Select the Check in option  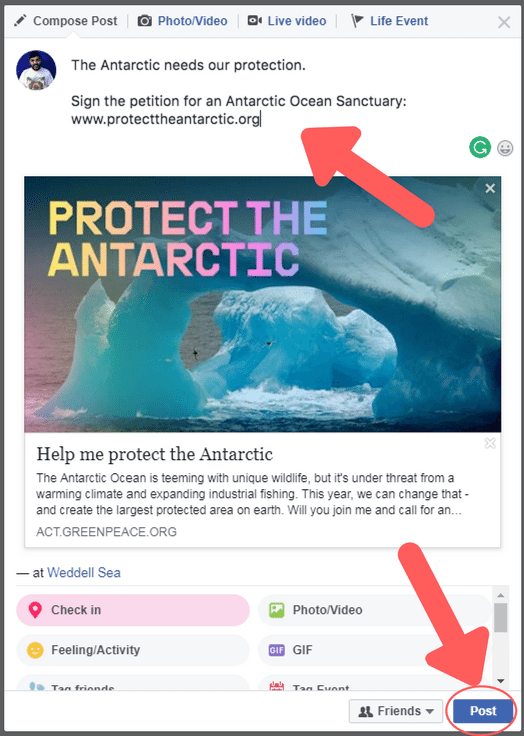[133, 610]
